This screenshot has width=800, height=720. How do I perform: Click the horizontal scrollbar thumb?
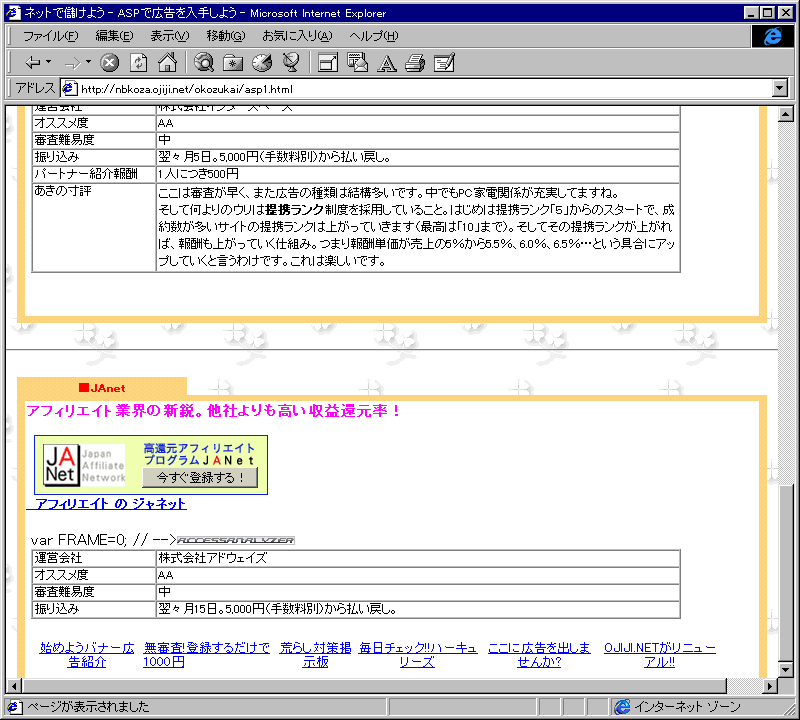[374, 686]
